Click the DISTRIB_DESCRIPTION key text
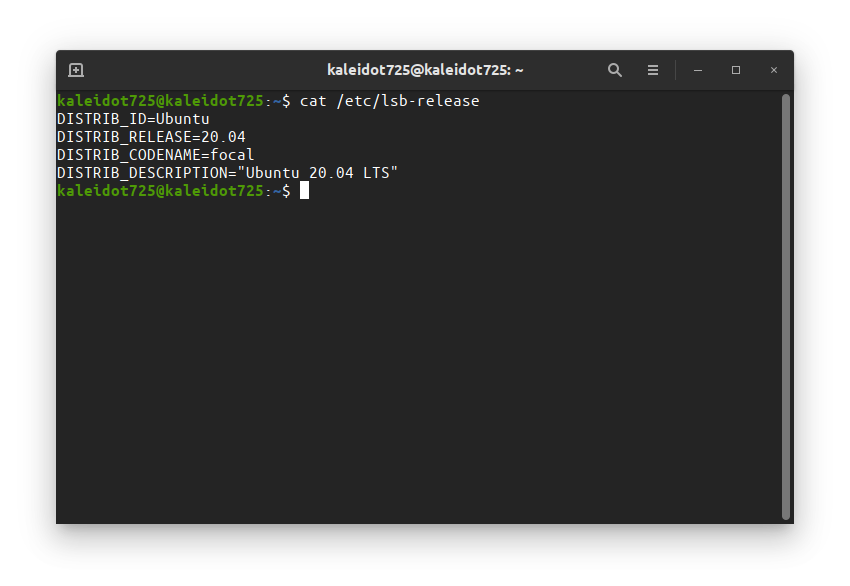This screenshot has width=850, height=586. click(x=142, y=173)
